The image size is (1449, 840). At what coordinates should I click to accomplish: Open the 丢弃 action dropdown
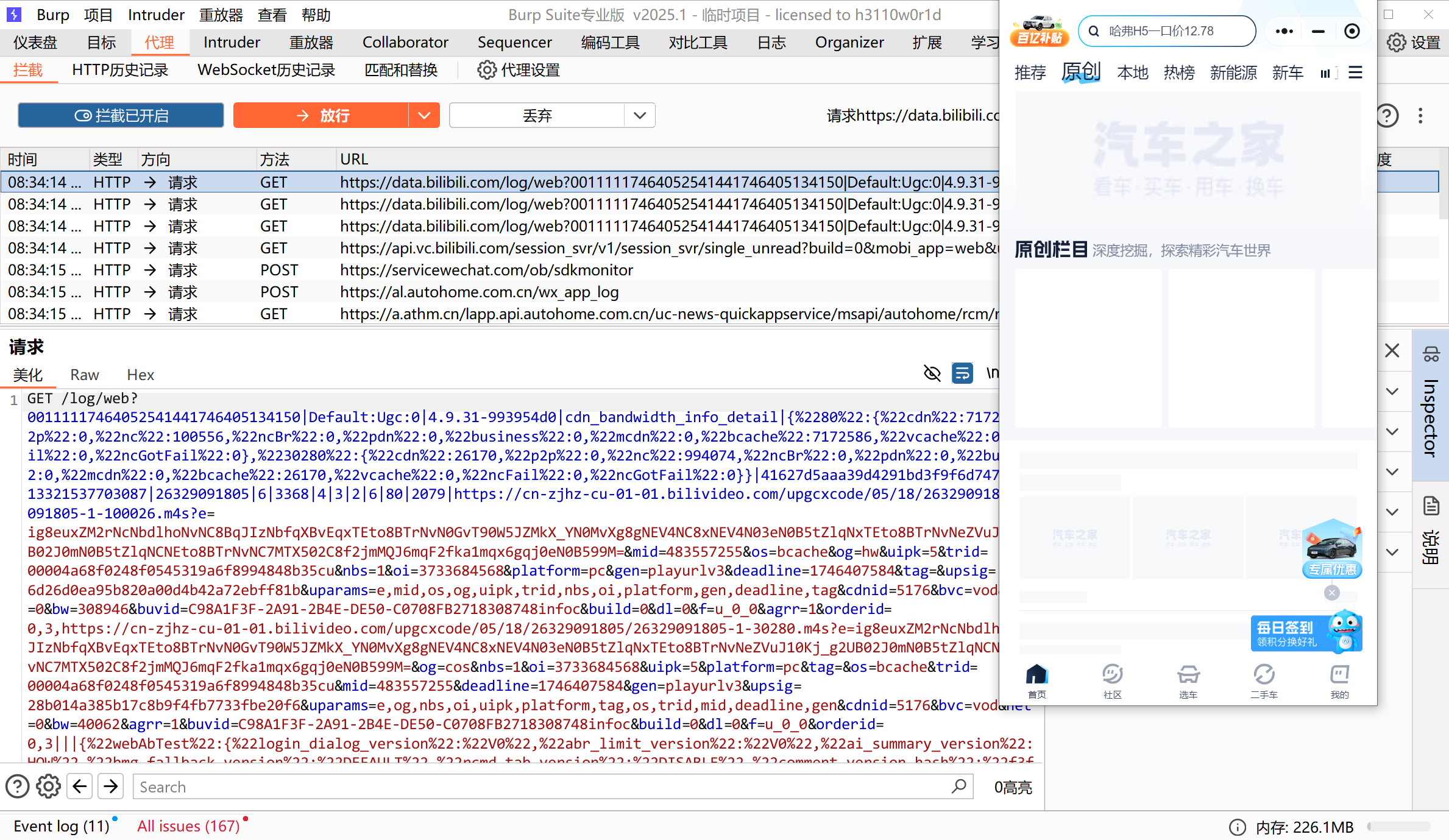[x=639, y=115]
